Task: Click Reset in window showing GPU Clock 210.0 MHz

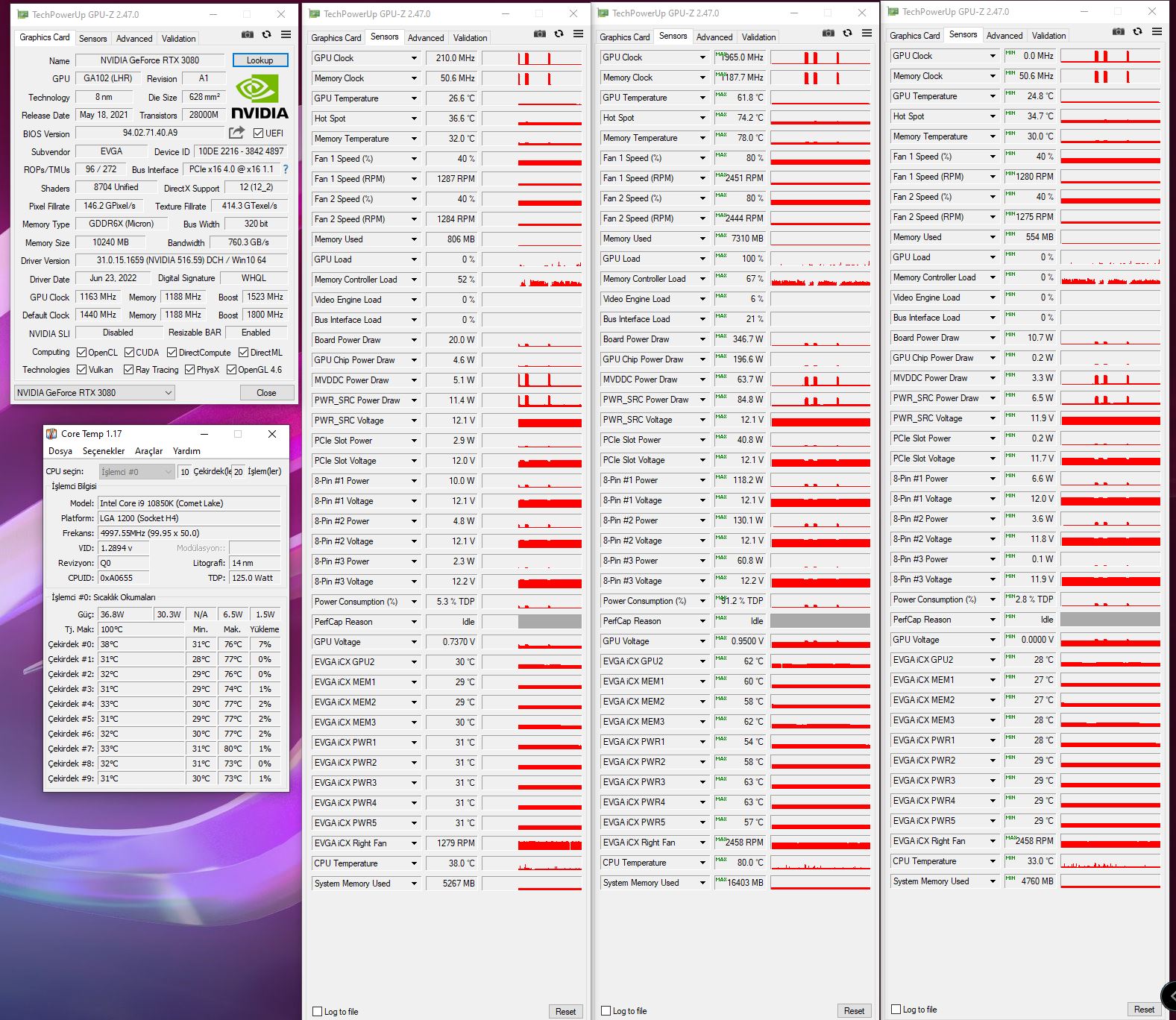Action: pos(565,1012)
